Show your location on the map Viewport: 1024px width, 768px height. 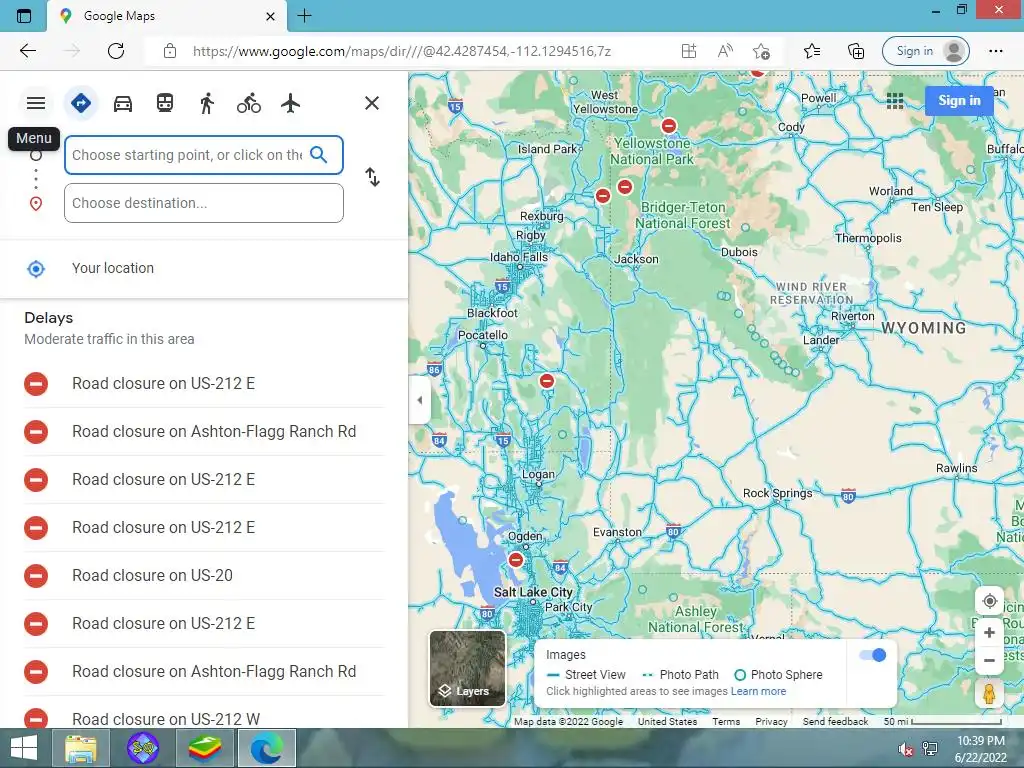tap(989, 601)
